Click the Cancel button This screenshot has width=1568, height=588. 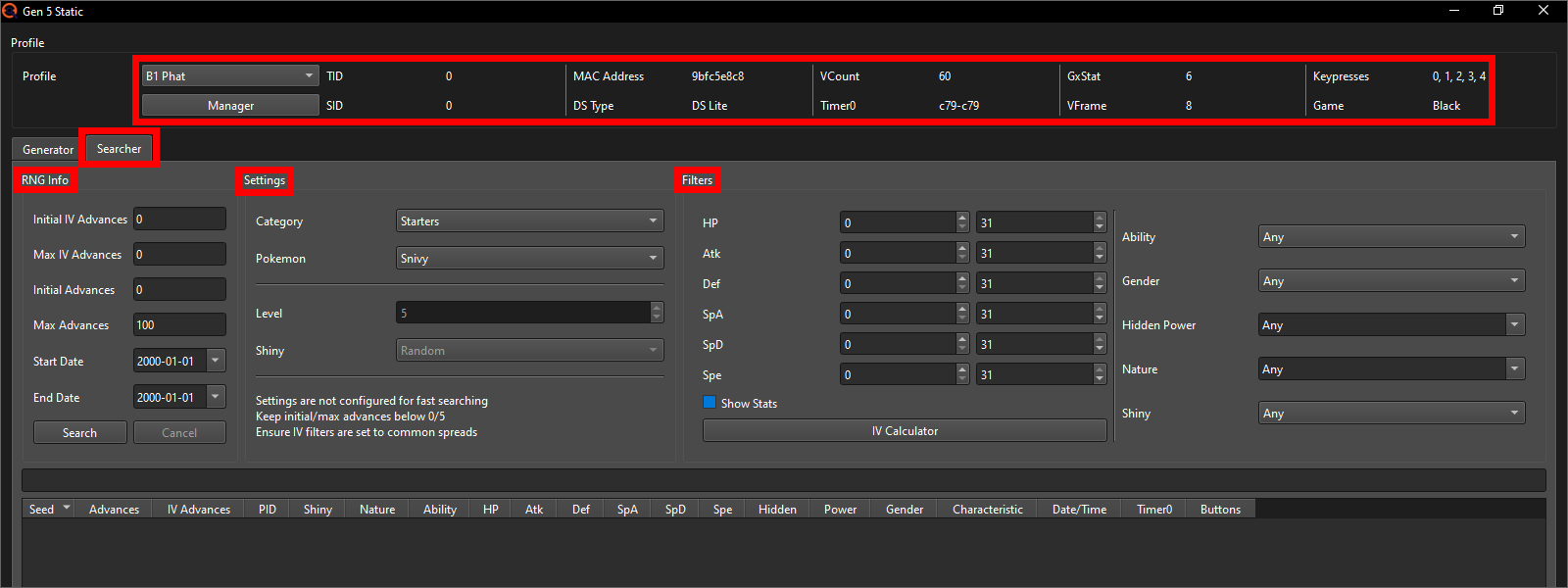179,432
